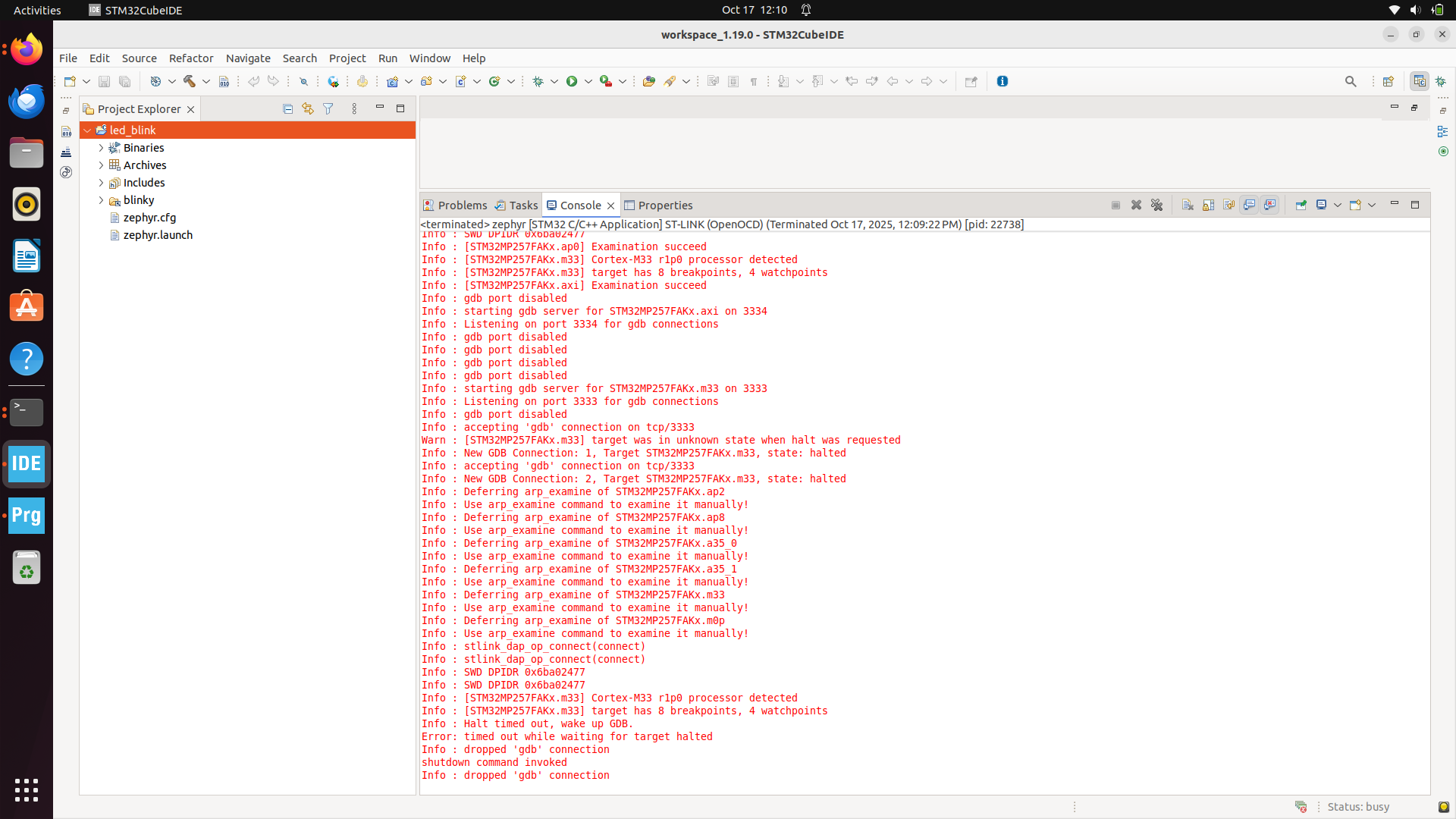Expand the blinky folder
The height and width of the screenshot is (819, 1456).
pyautogui.click(x=100, y=200)
